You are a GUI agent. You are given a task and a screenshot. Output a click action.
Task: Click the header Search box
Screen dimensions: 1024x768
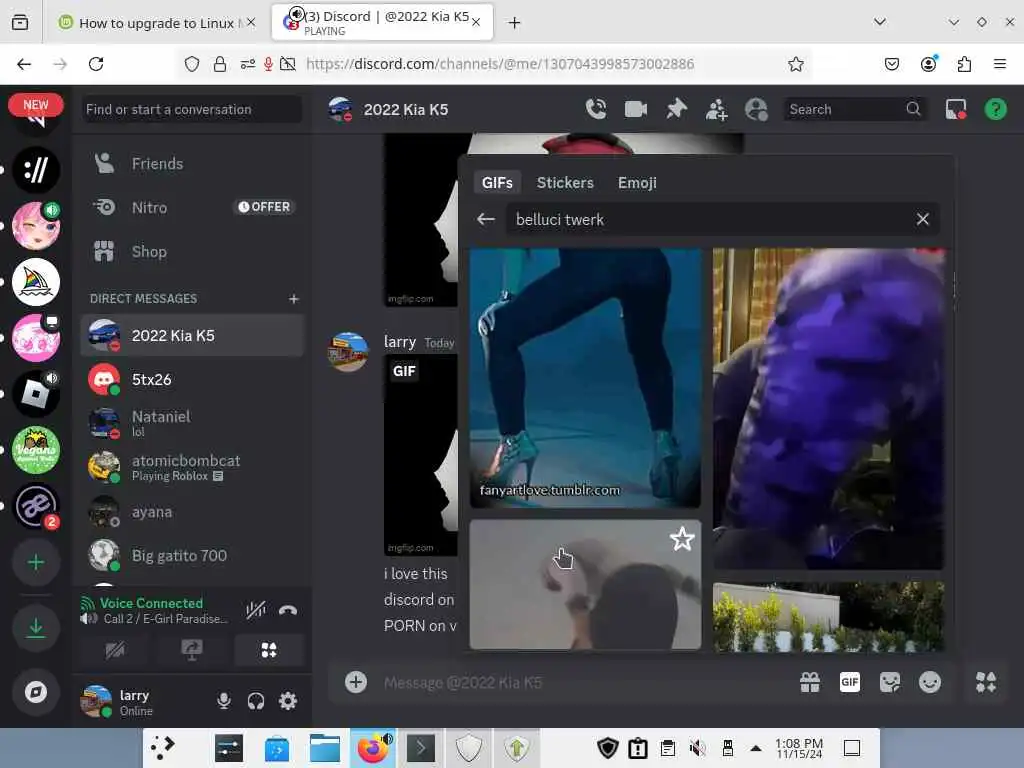(x=856, y=109)
